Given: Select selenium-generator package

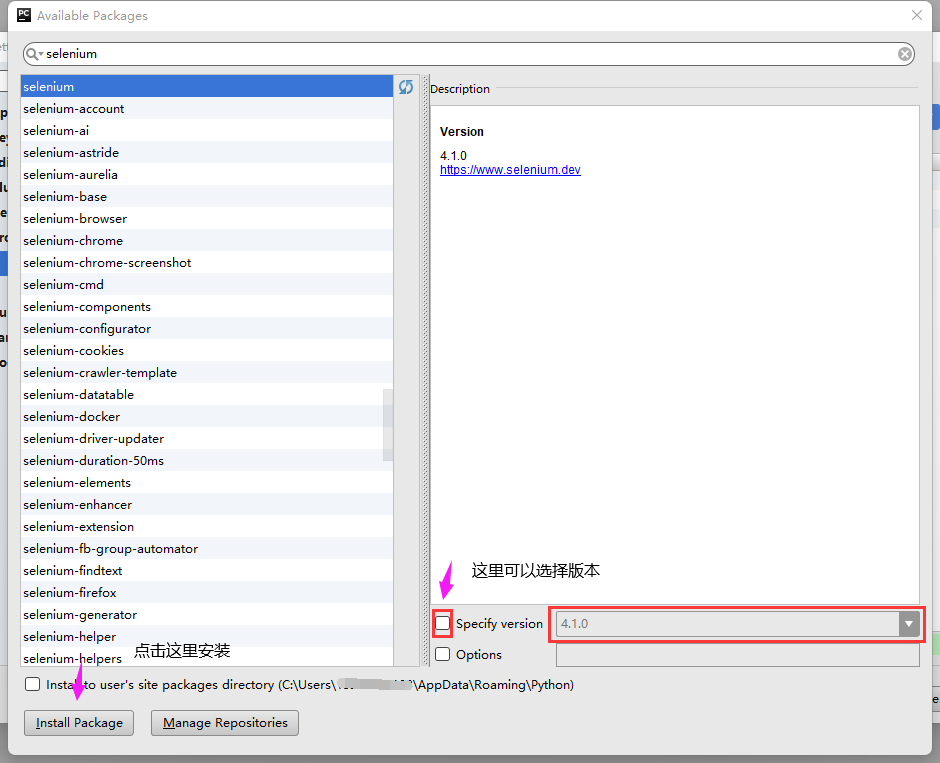Looking at the screenshot, I should click(207, 614).
